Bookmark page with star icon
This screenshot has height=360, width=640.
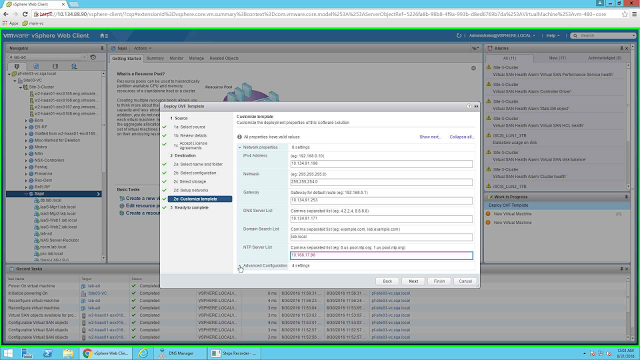[x=625, y=14]
